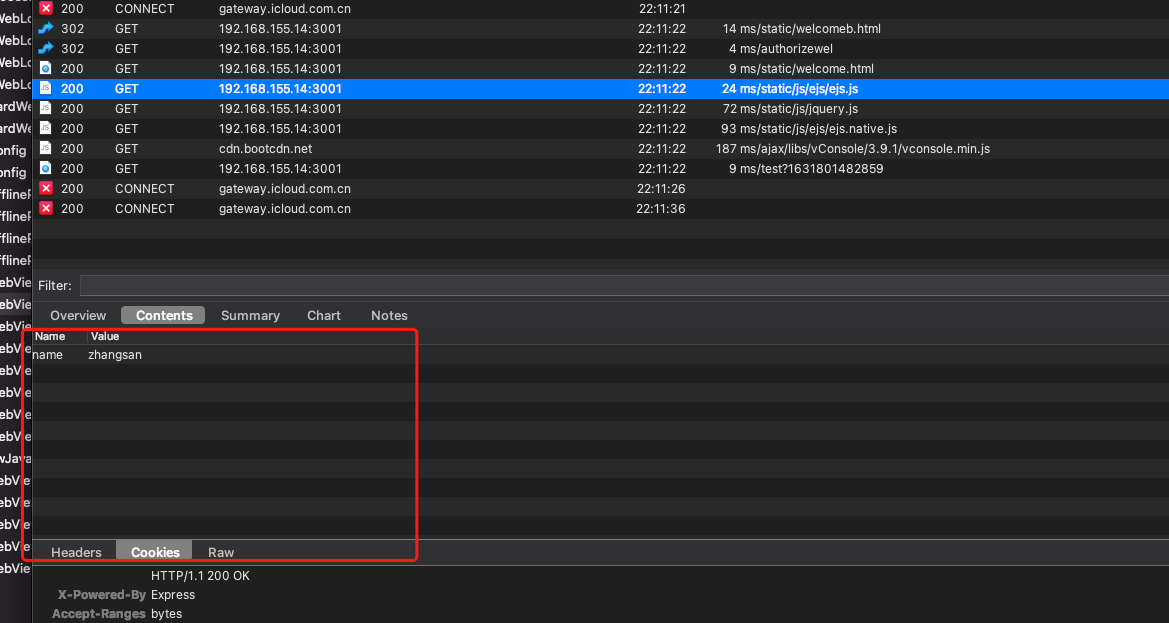Show the Chart tab
This screenshot has height=623, width=1169.
point(324,315)
